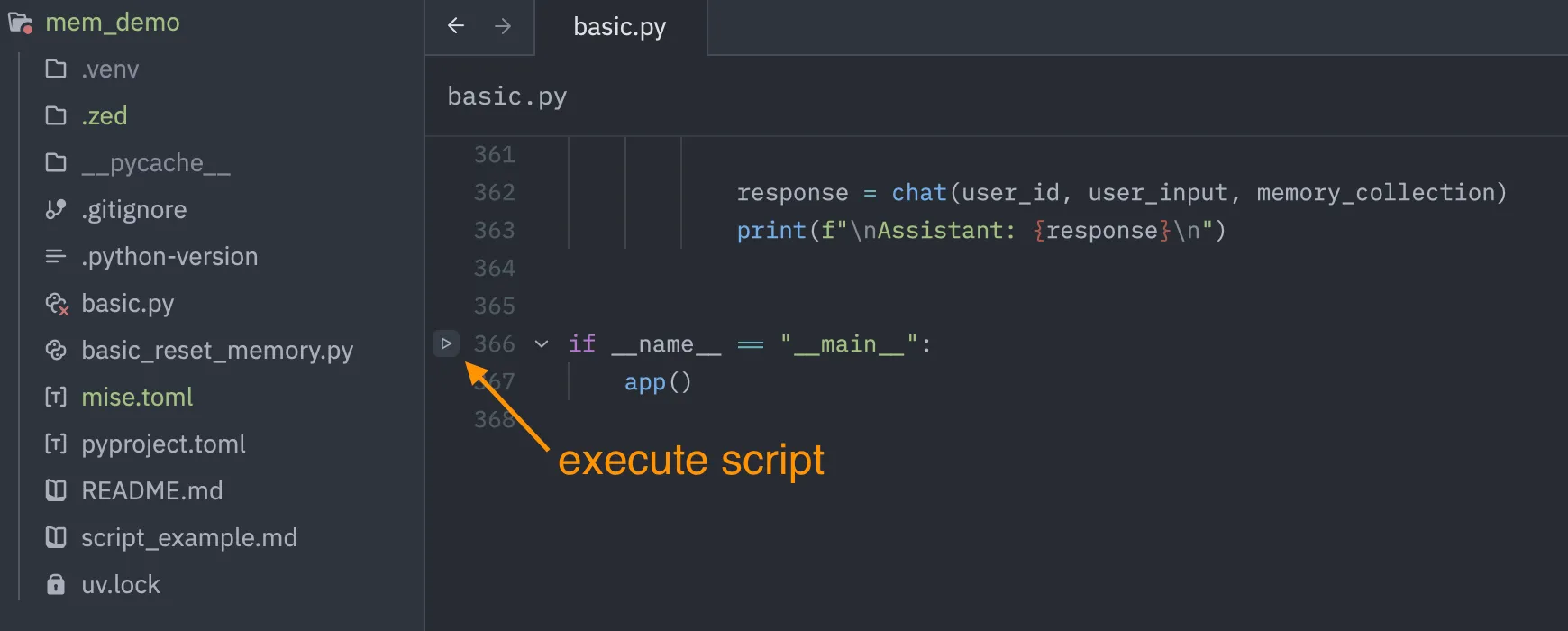The image size is (1568, 631).
Task: Go forward with the right arrow
Action: point(503,26)
